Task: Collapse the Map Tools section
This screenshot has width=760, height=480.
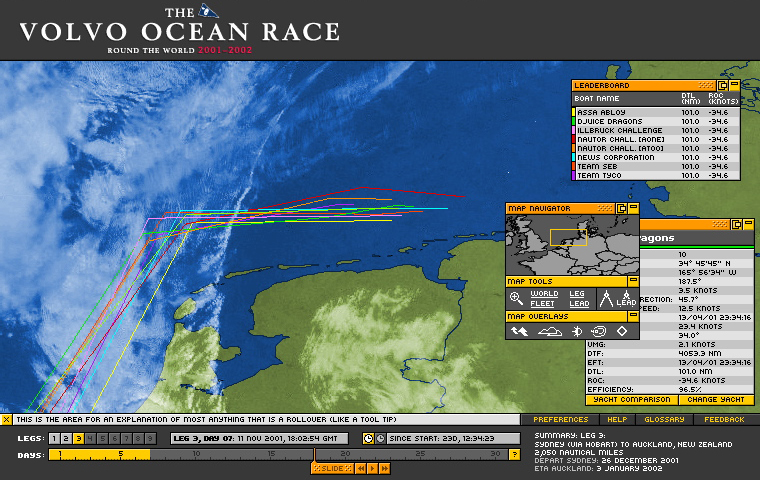Action: tap(633, 281)
